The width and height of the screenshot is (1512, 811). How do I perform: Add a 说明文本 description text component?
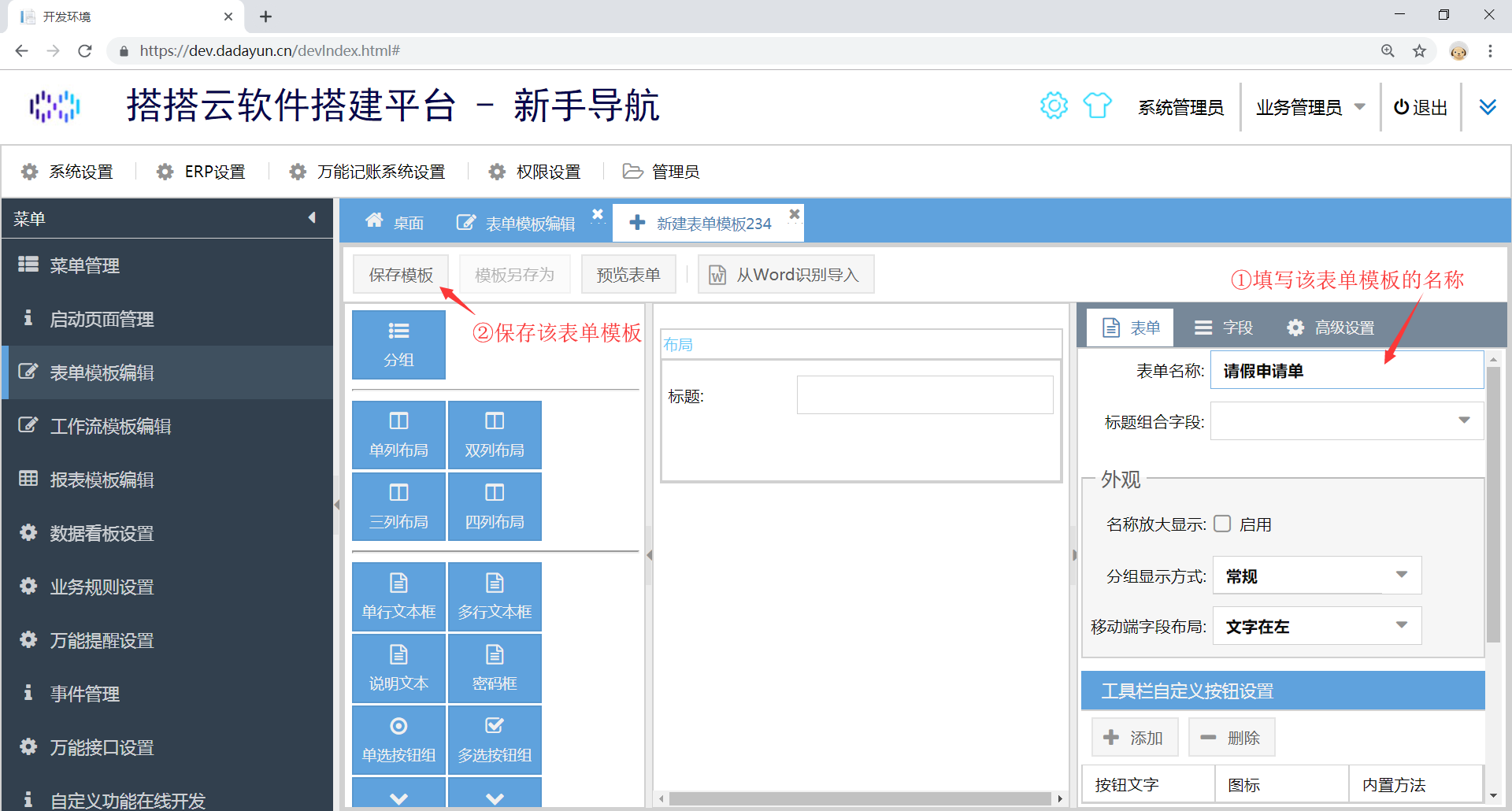point(398,668)
